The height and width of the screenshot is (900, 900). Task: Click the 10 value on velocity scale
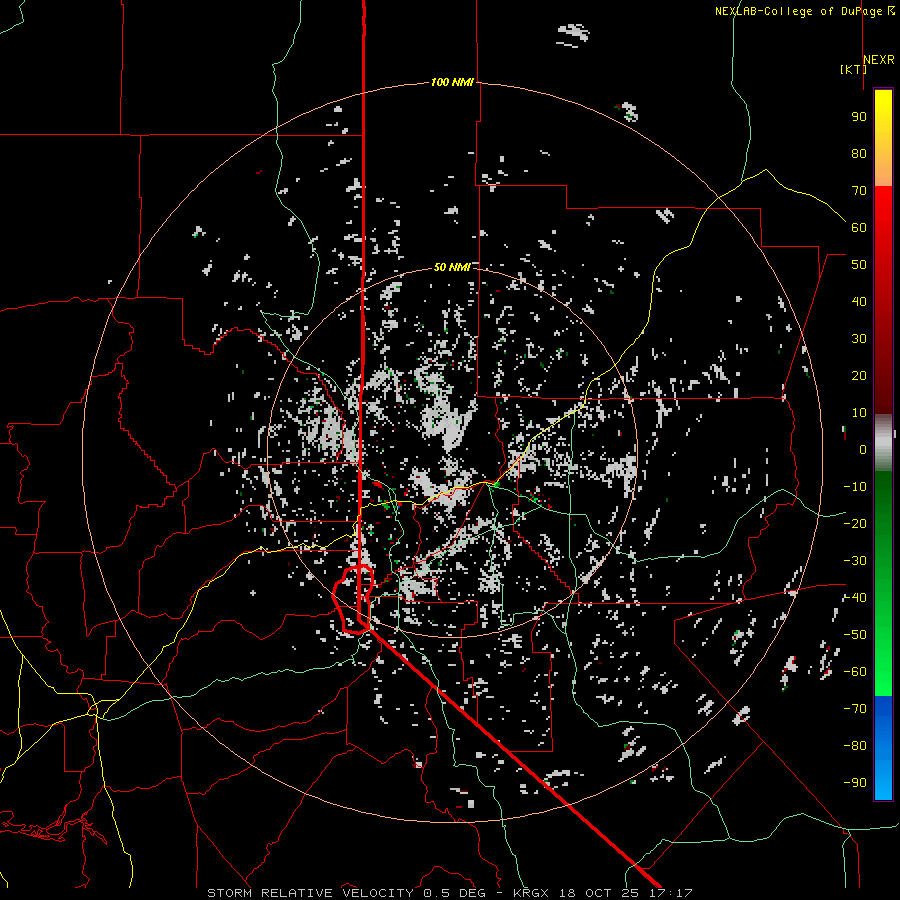coord(859,413)
